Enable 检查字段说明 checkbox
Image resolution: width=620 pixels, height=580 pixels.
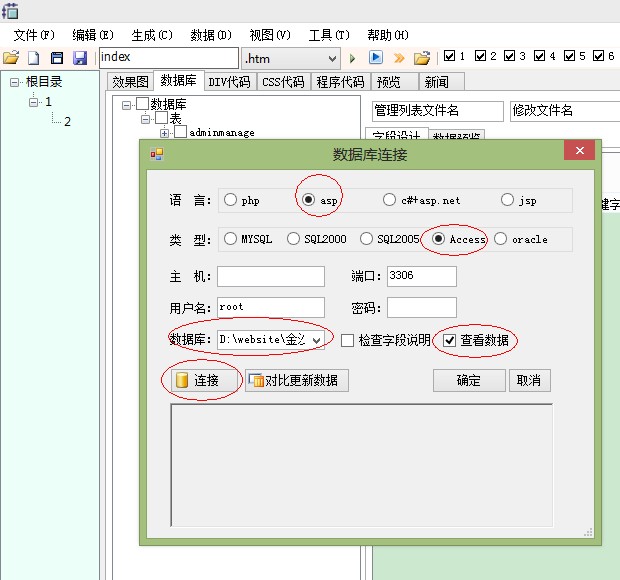tap(347, 340)
